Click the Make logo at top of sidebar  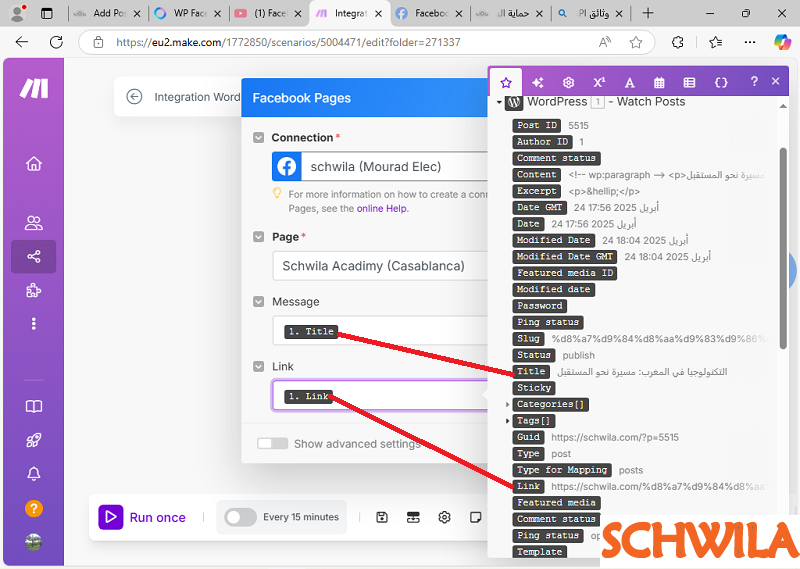pos(34,88)
